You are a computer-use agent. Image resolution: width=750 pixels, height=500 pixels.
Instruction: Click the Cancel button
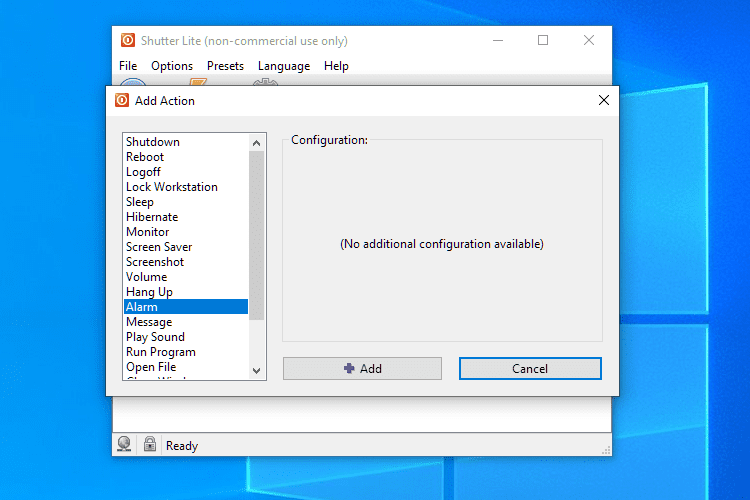[x=530, y=368]
